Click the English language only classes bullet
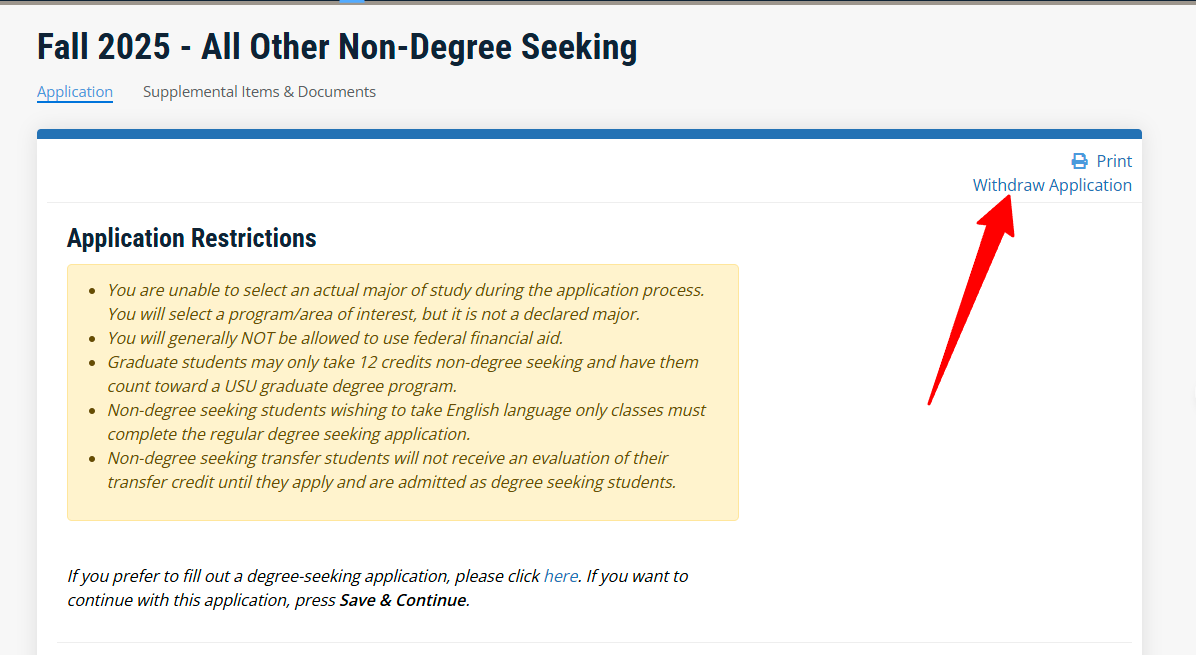1196x655 pixels. [406, 410]
